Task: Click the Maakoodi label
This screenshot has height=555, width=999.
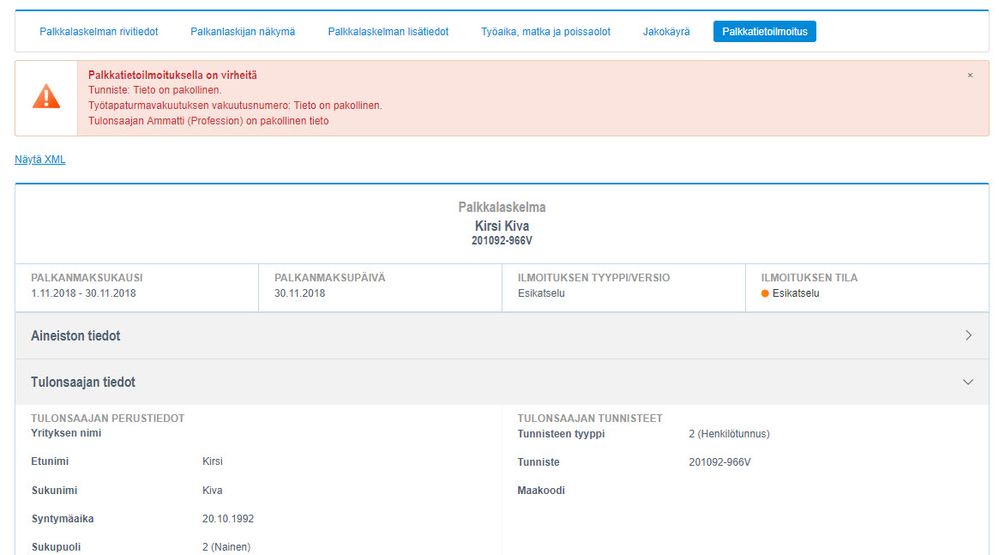Action: click(x=541, y=490)
